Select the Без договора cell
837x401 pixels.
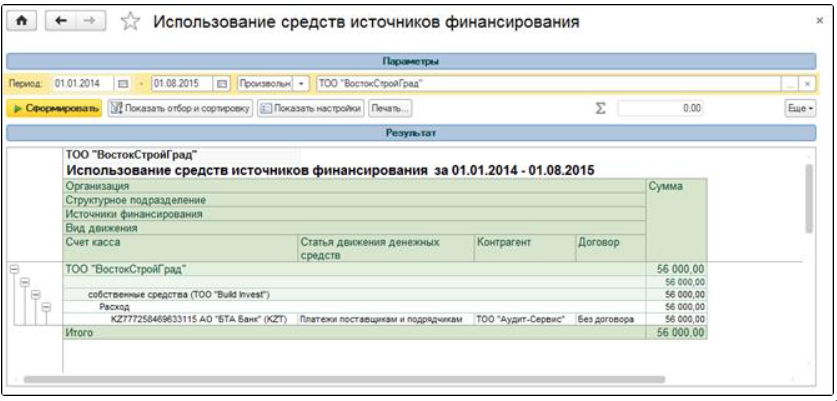(611, 319)
